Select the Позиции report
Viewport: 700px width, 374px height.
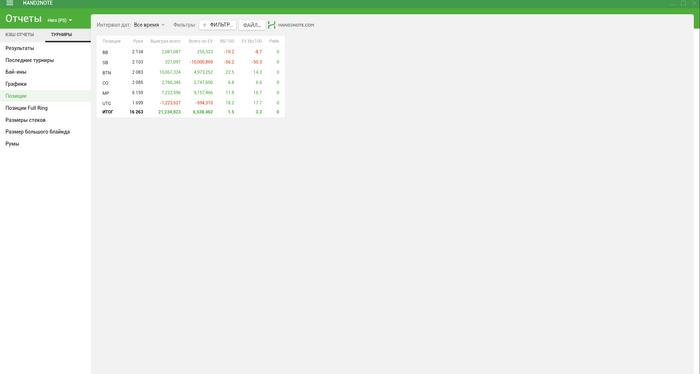pyautogui.click(x=45, y=96)
